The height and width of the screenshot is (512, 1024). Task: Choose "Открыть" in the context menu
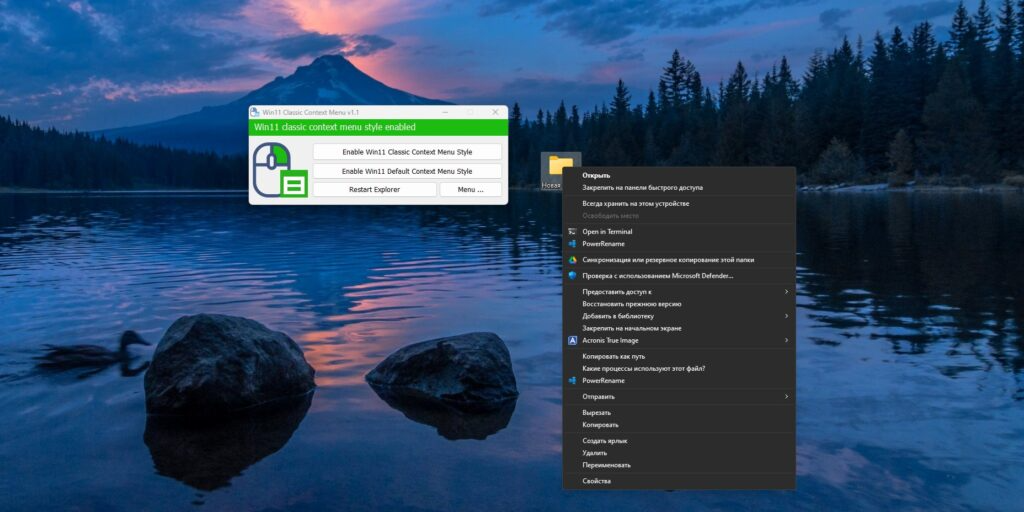point(596,175)
